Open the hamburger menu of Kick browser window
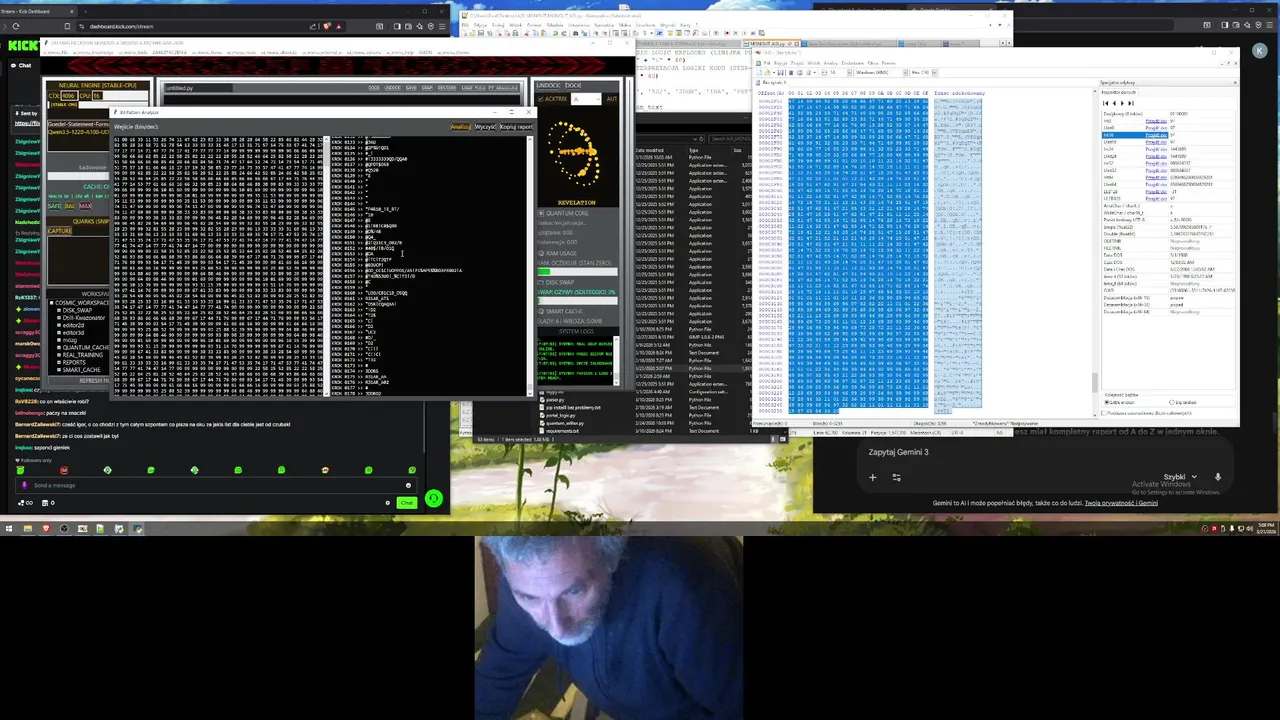Viewport: 1280px width, 720px height. tap(442, 26)
